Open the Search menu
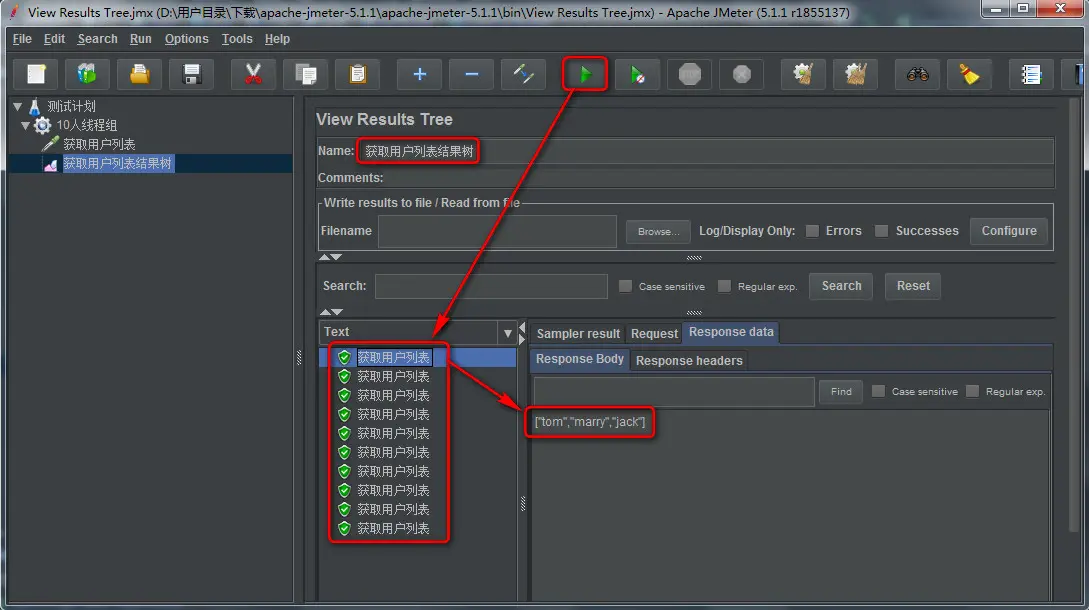Screen dimensions: 1089x610 coord(97,39)
